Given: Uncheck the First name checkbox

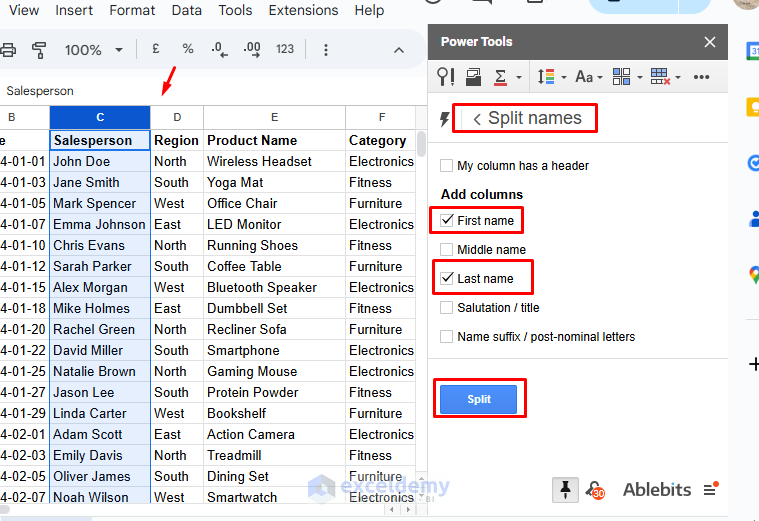Looking at the screenshot, I should point(446,220).
